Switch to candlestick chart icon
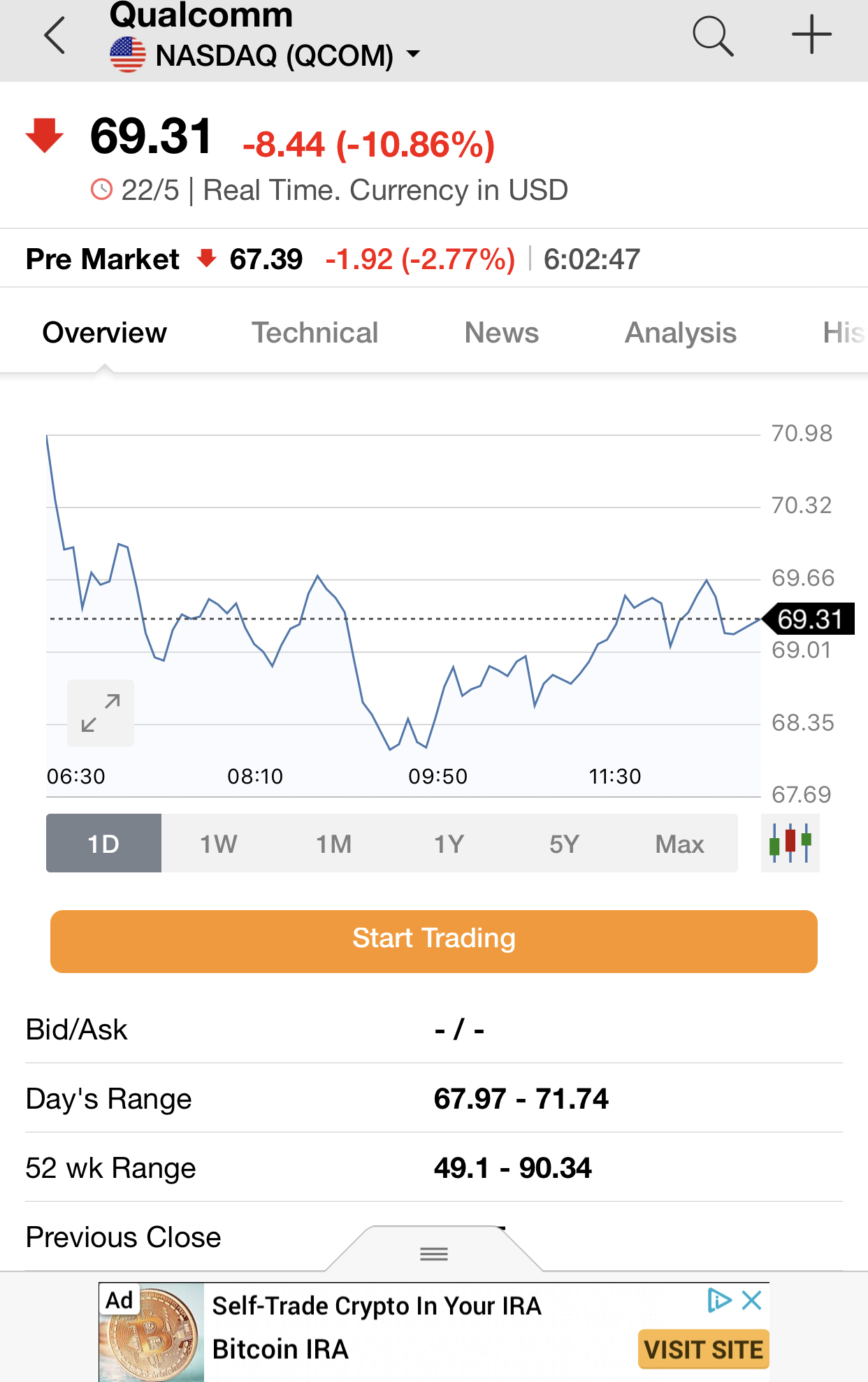The image size is (868, 1382). (790, 843)
